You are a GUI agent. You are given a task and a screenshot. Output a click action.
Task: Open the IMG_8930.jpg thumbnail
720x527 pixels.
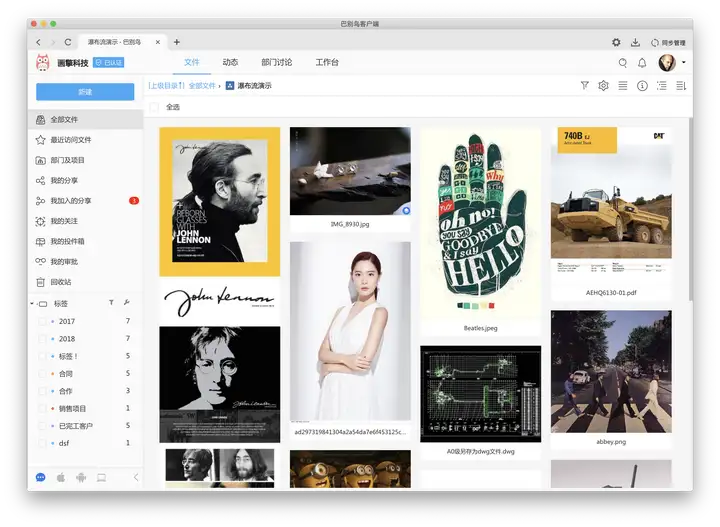pos(350,171)
